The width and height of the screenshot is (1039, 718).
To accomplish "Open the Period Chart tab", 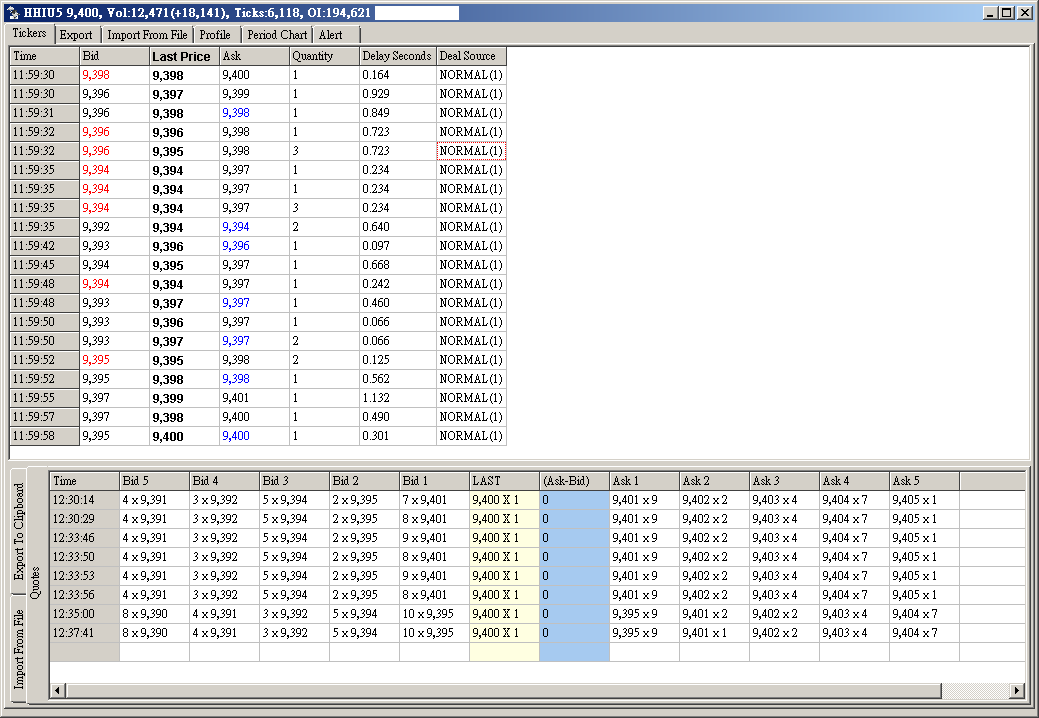I will [276, 34].
